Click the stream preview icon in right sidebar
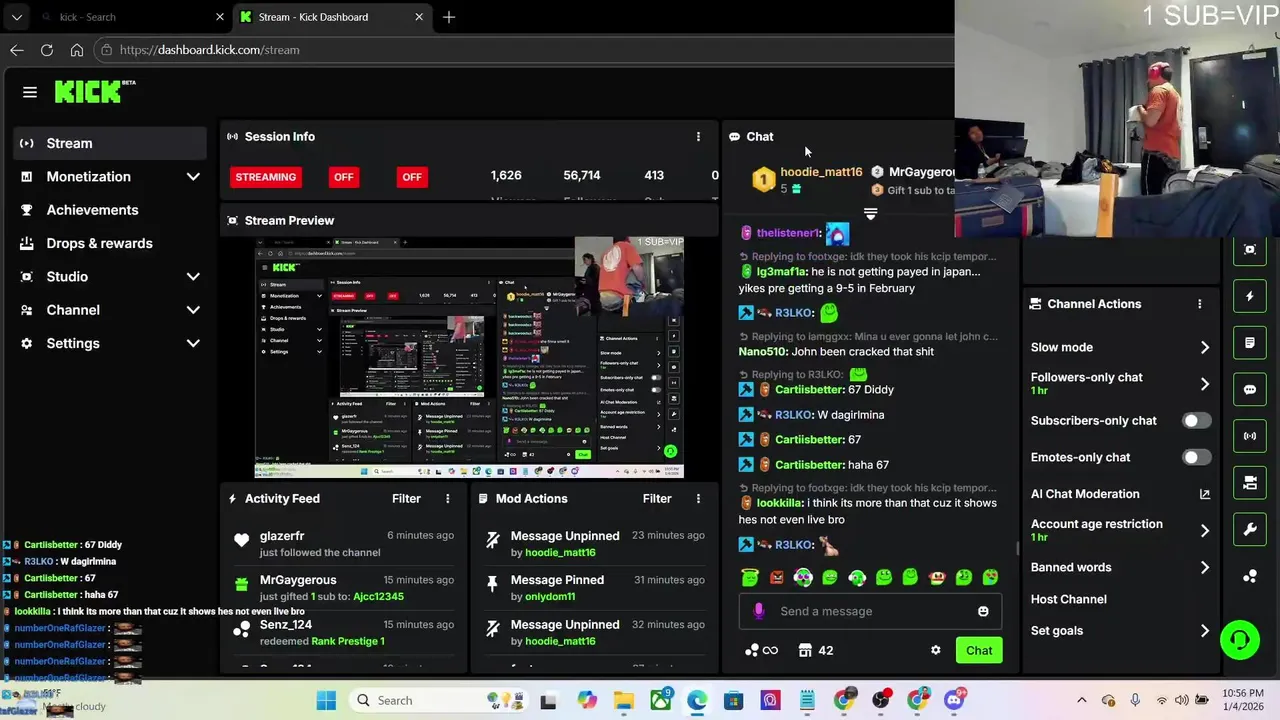Image resolution: width=1280 pixels, height=720 pixels. [x=1250, y=250]
